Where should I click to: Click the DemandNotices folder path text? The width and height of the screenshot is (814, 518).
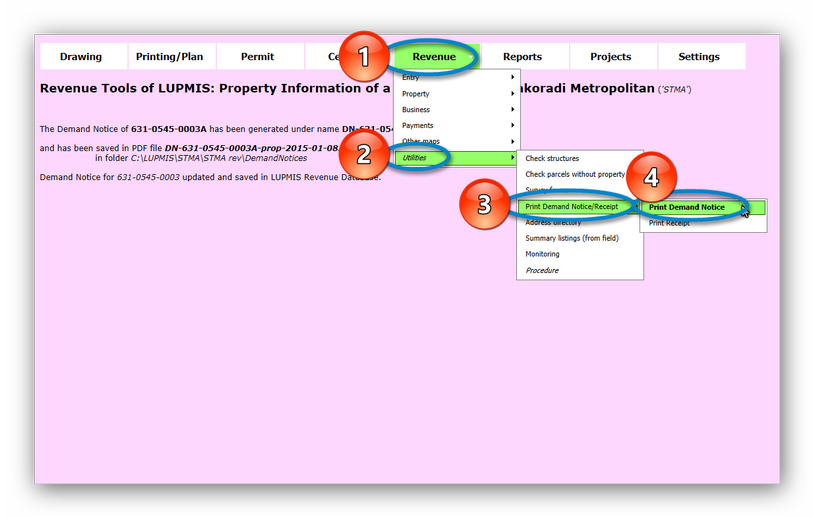(219, 158)
